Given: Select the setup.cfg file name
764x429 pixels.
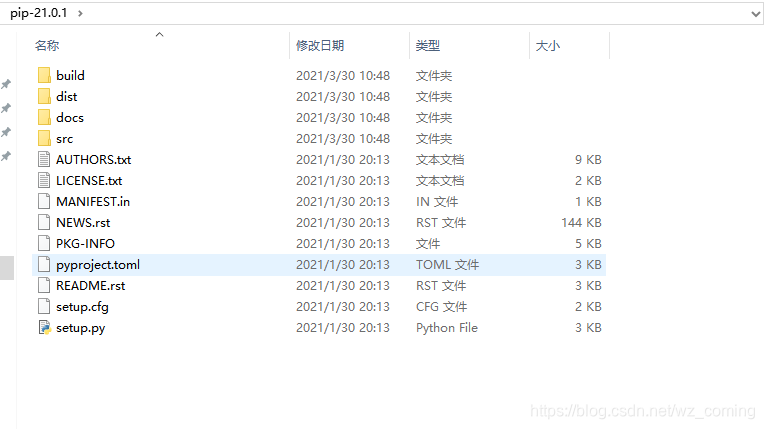Looking at the screenshot, I should click(82, 307).
